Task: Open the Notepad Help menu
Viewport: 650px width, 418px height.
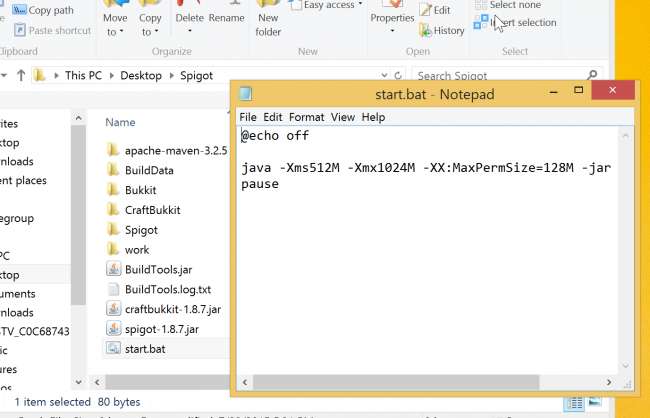Action: (x=374, y=117)
